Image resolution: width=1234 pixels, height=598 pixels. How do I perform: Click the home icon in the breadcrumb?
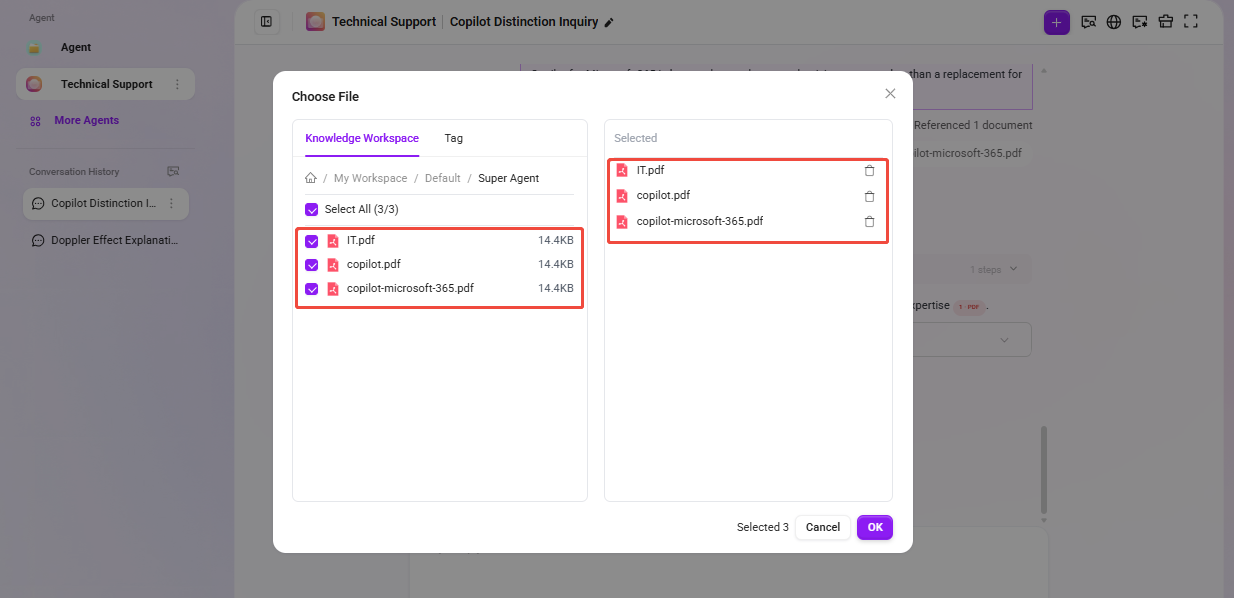pos(311,178)
